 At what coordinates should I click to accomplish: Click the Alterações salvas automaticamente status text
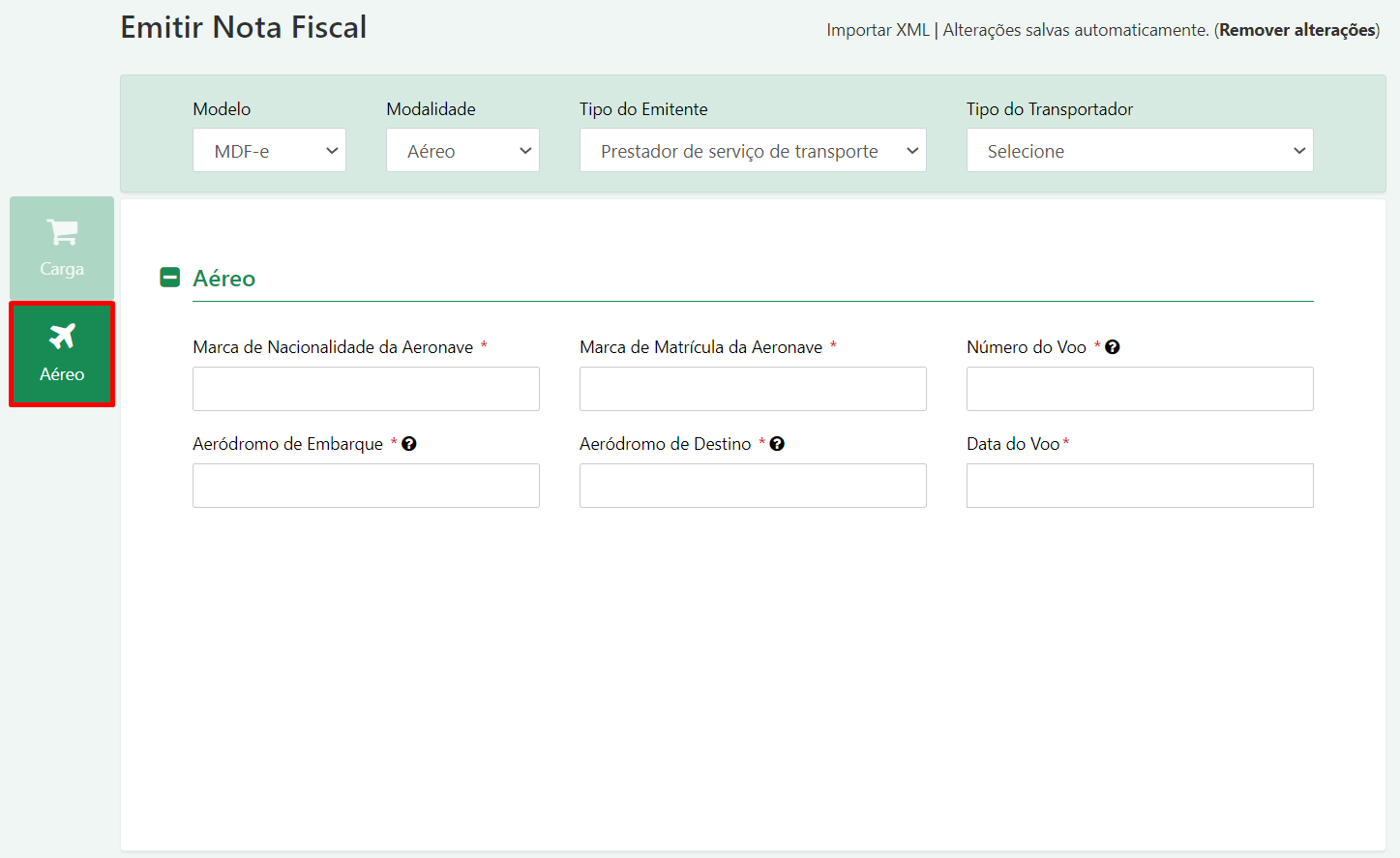pos(1076,30)
